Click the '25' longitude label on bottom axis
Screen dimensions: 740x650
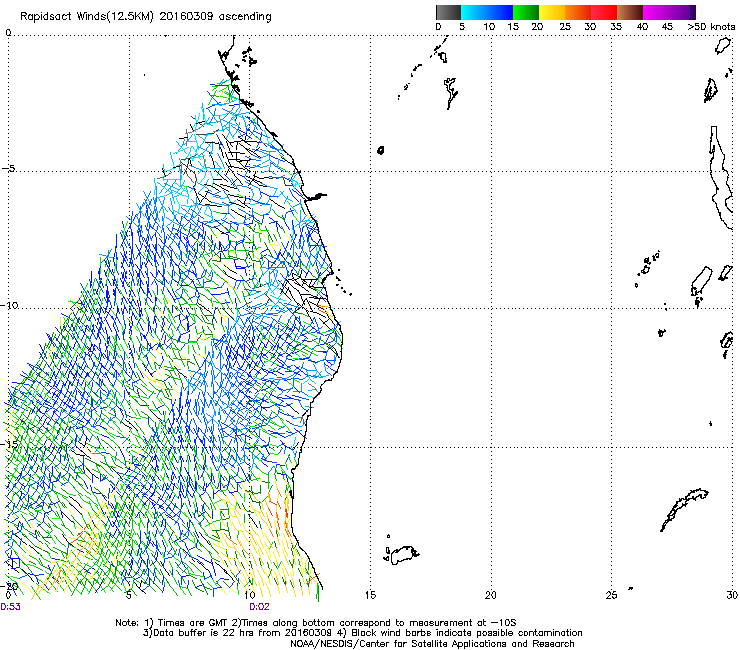[611, 595]
